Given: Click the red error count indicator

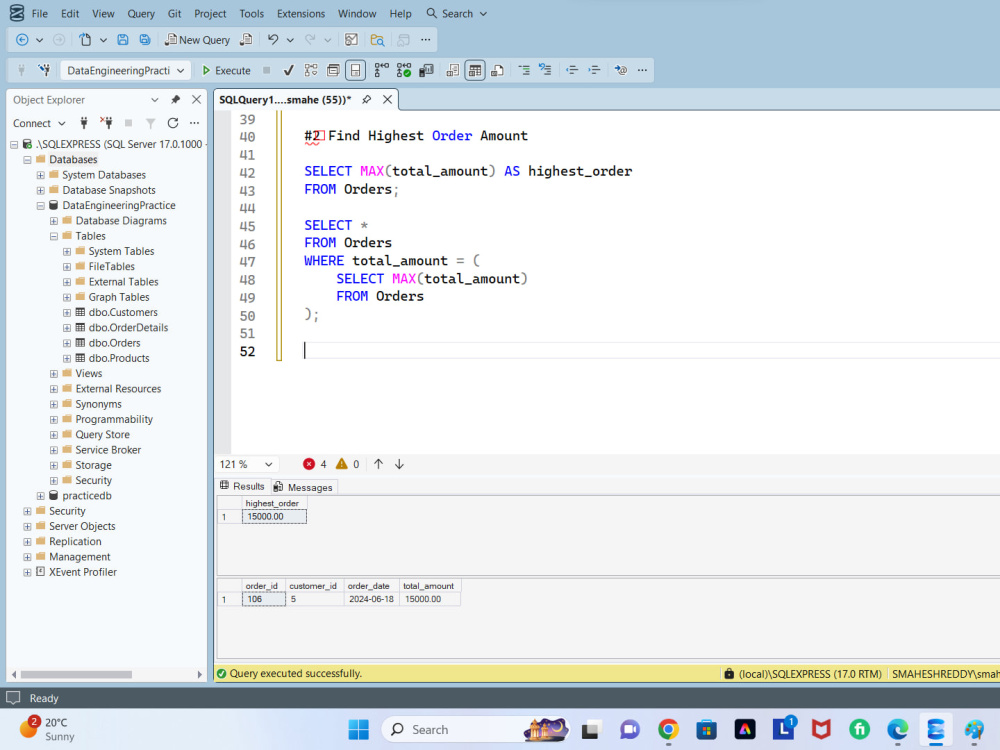Looking at the screenshot, I should 315,464.
